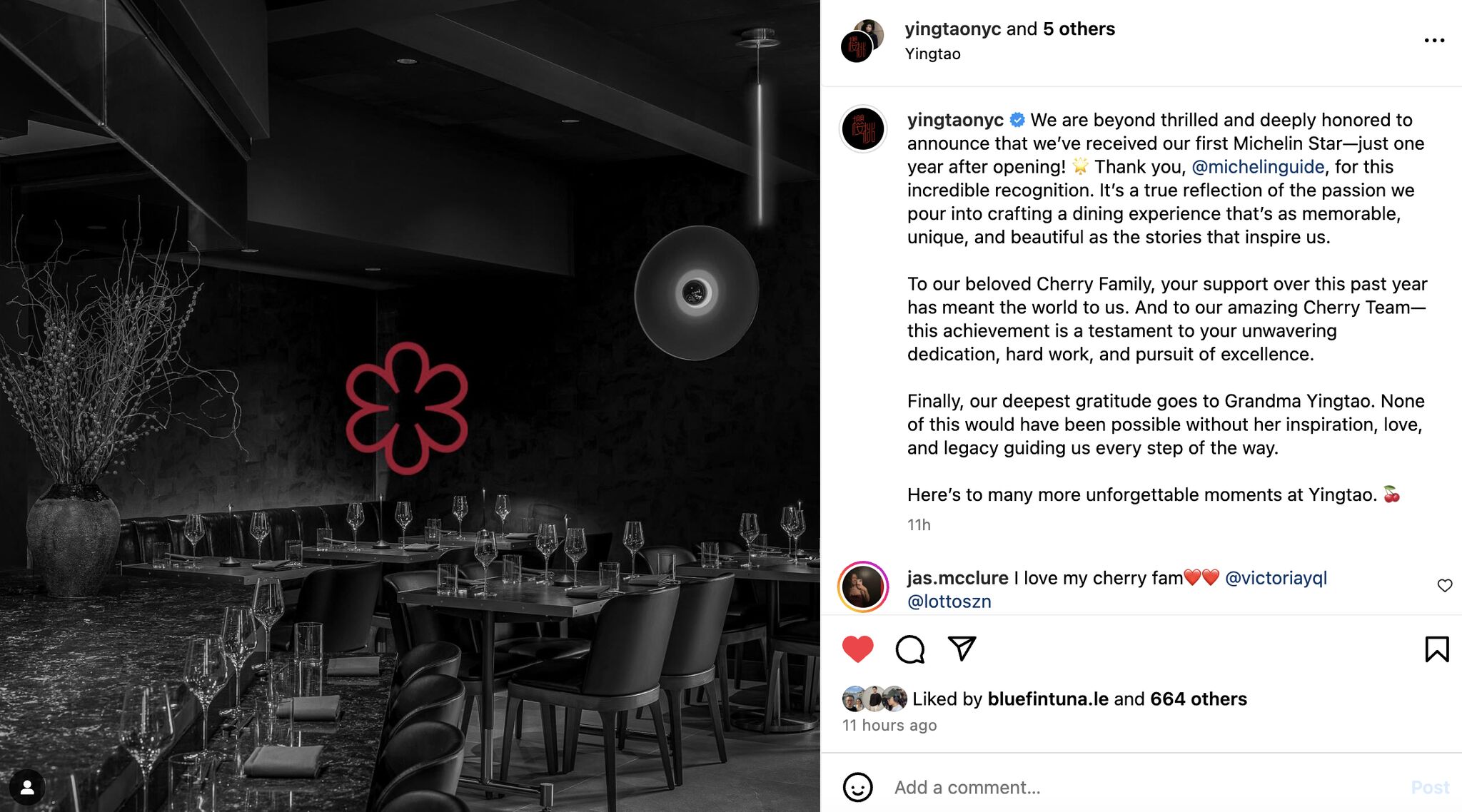Open the three-dots more options menu
Screen dimensions: 1462x812
coord(1434,41)
